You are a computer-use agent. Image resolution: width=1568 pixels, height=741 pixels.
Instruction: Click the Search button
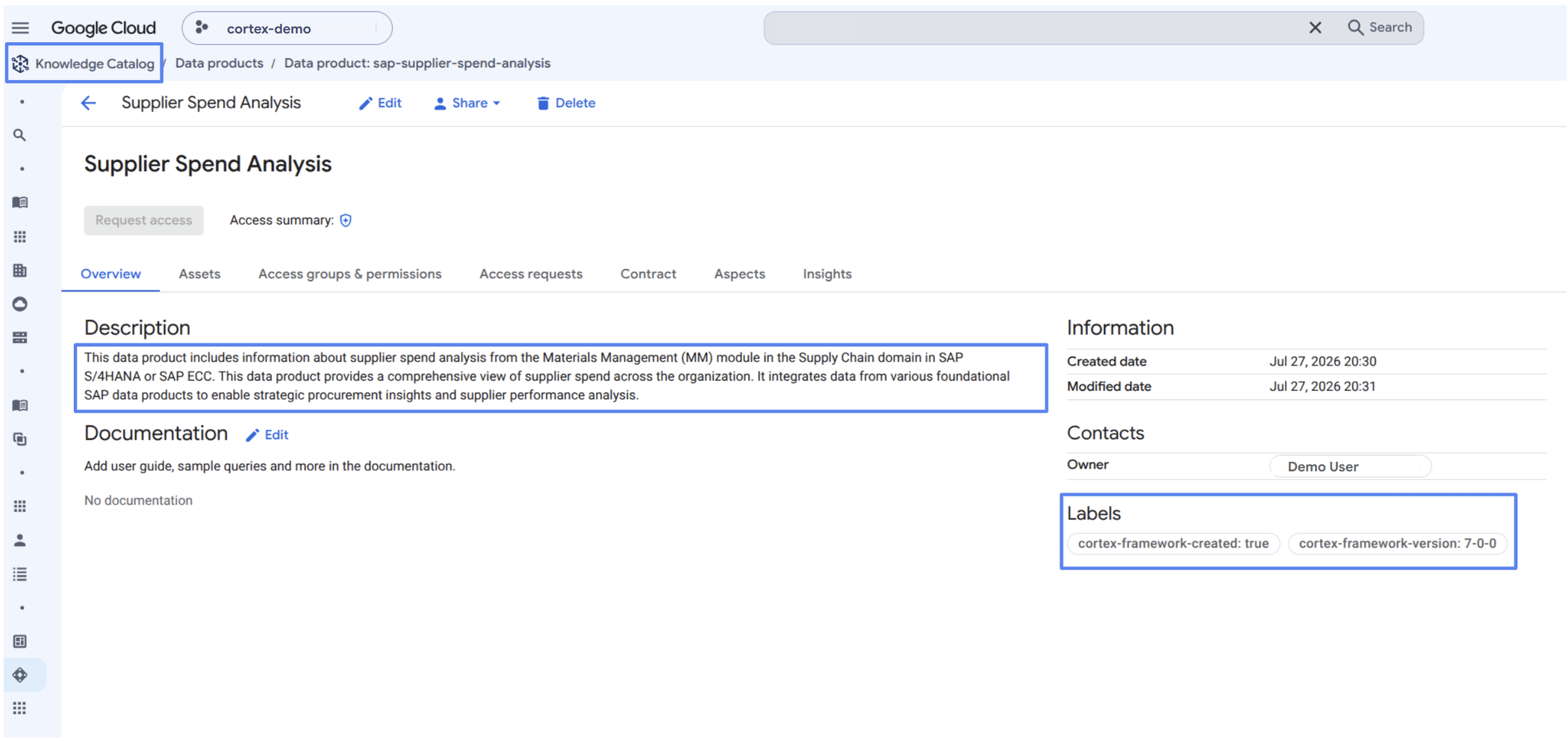(x=1380, y=28)
